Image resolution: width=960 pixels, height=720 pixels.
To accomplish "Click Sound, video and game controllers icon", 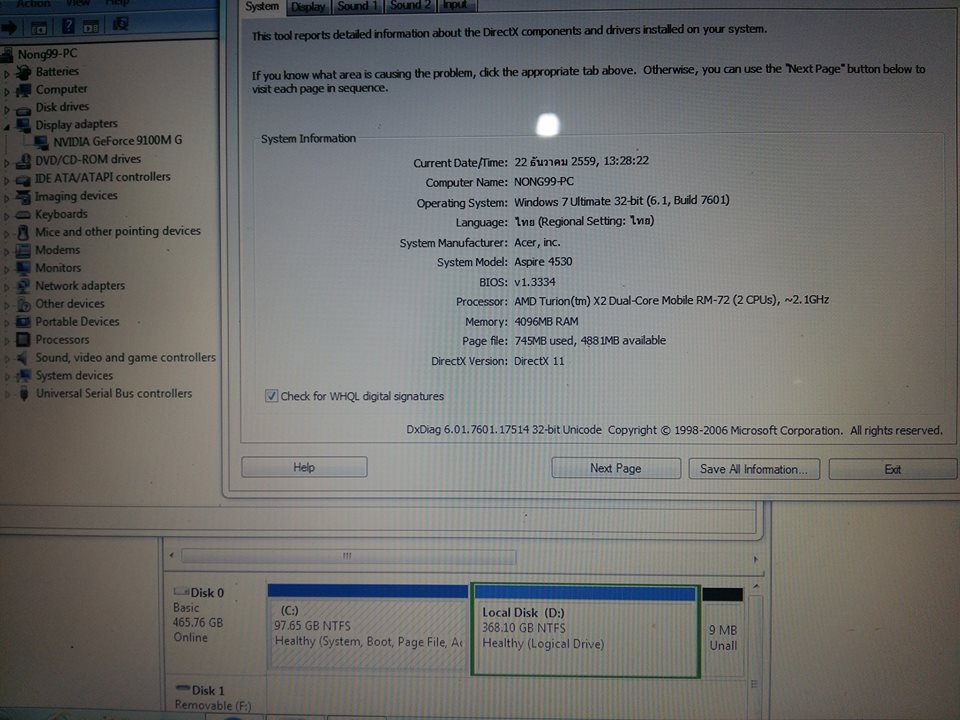I will pos(23,358).
